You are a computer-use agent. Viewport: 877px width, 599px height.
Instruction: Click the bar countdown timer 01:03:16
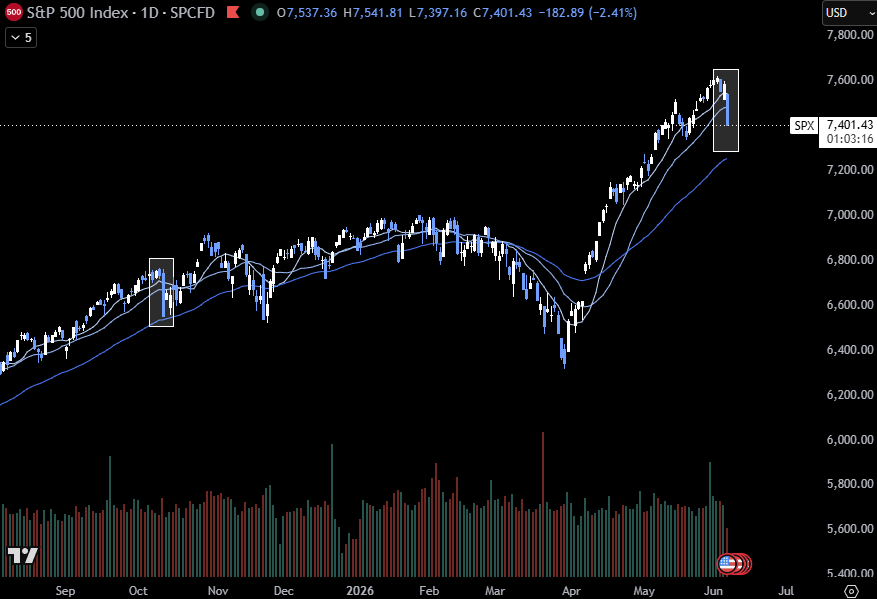(849, 139)
